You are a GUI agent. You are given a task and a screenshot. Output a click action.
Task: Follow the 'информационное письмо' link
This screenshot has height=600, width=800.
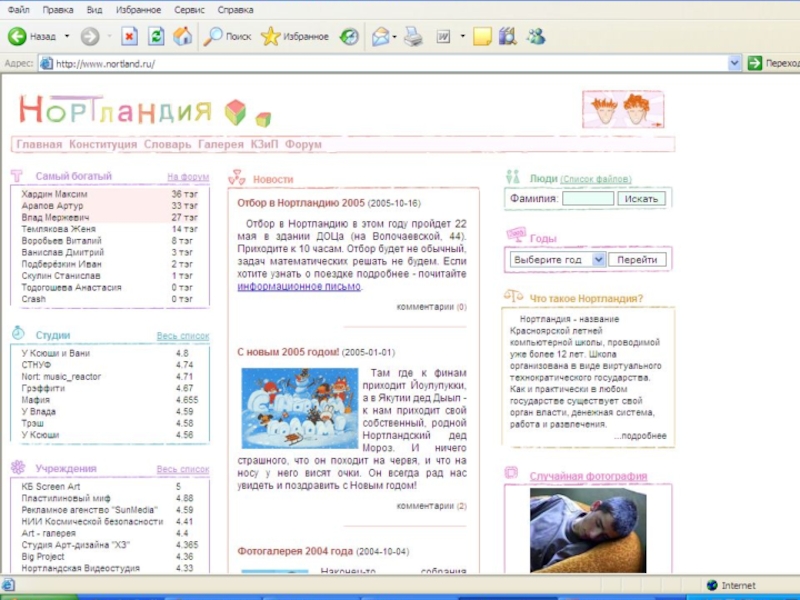tap(299, 286)
